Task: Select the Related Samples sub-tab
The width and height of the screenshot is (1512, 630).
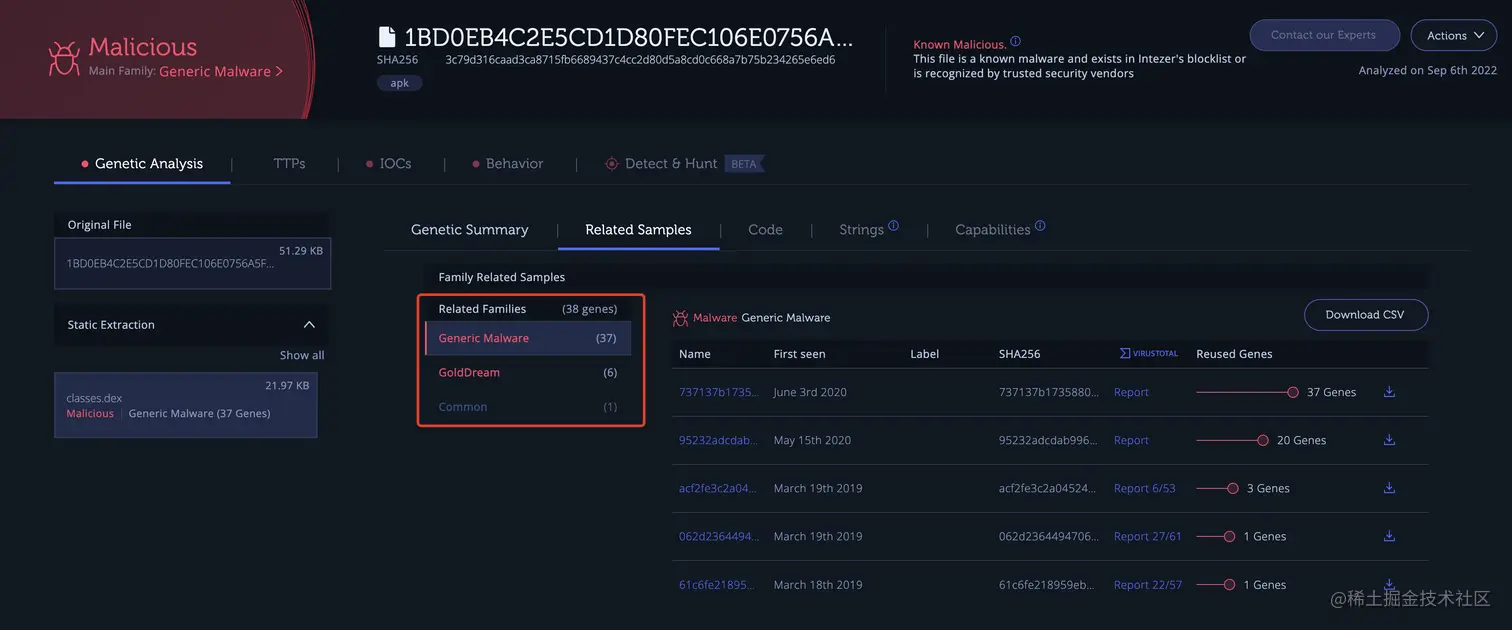Action: 638,230
